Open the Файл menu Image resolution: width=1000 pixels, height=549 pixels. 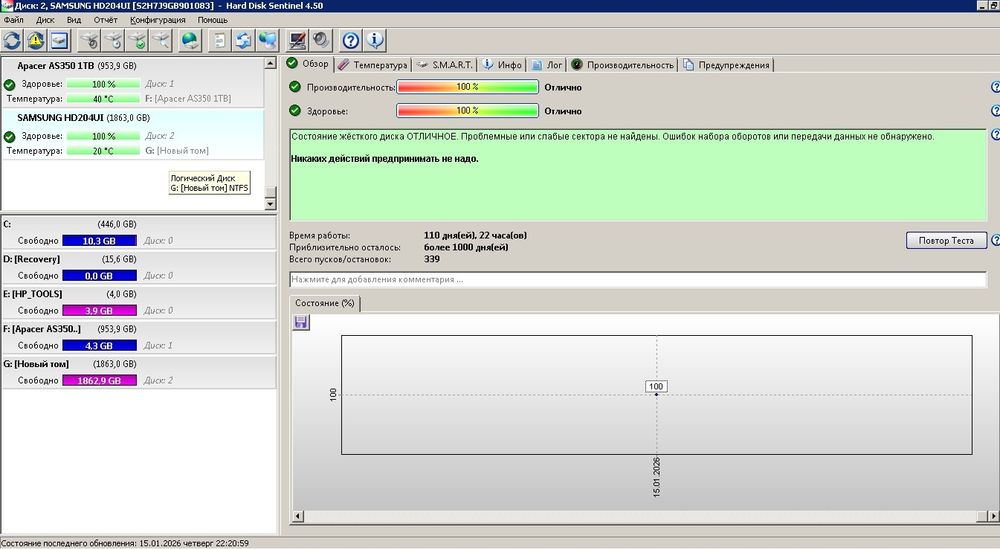(13, 20)
